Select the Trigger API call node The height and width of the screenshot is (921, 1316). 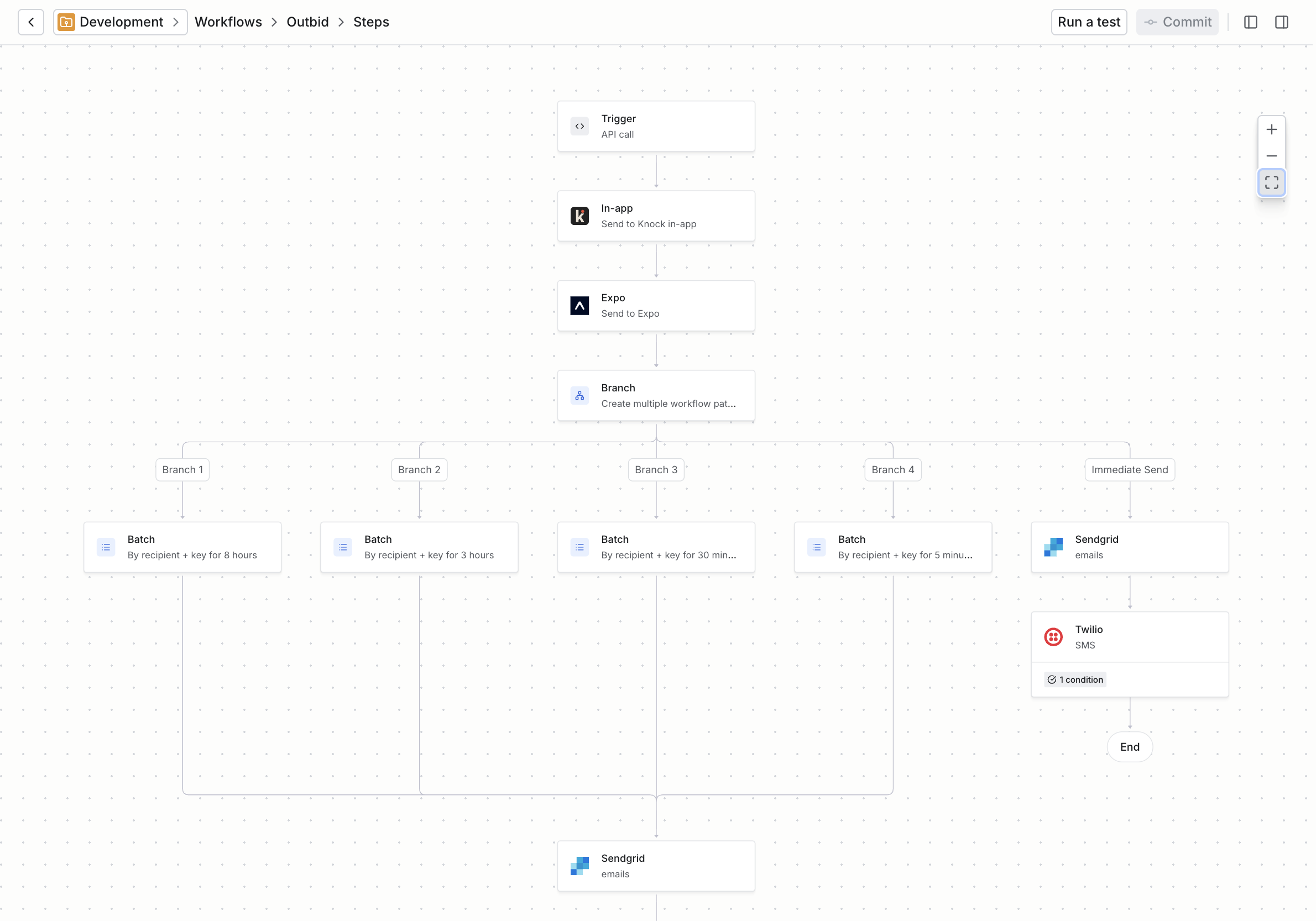point(656,126)
